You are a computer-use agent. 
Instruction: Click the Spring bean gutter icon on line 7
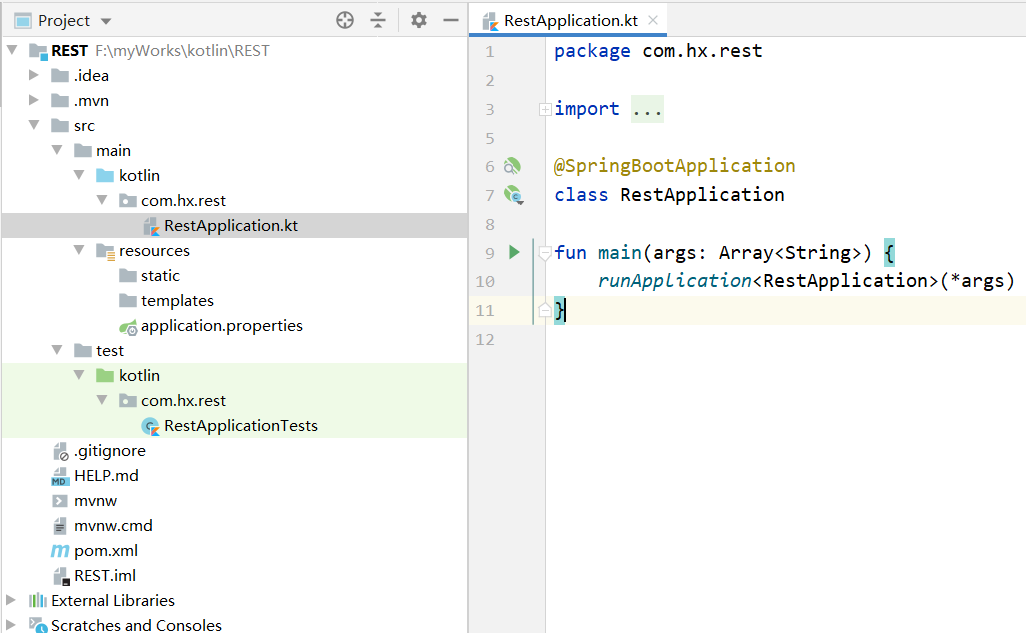point(514,194)
